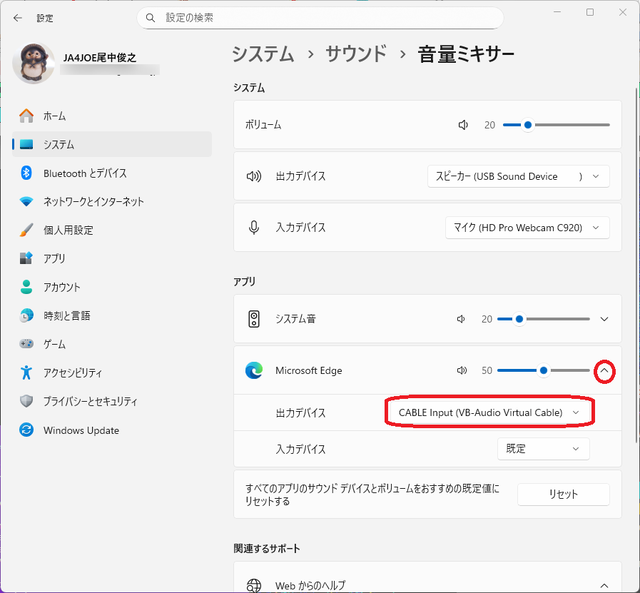Image resolution: width=640 pixels, height=593 pixels.
Task: Select アクセシビリティ in sidebar
Action: [x=112, y=373]
